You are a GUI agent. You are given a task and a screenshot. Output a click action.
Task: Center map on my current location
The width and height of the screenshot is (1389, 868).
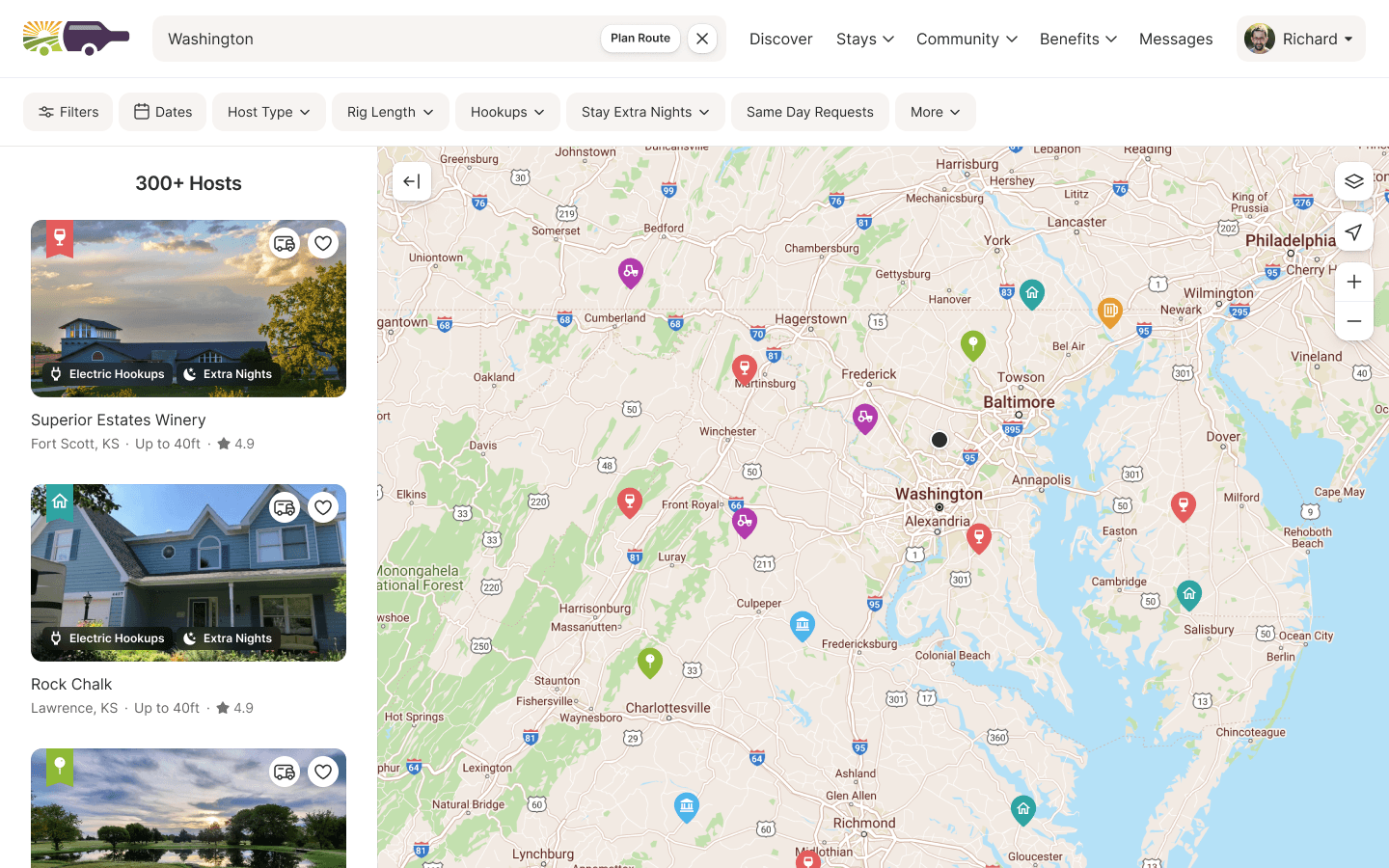click(x=1353, y=232)
